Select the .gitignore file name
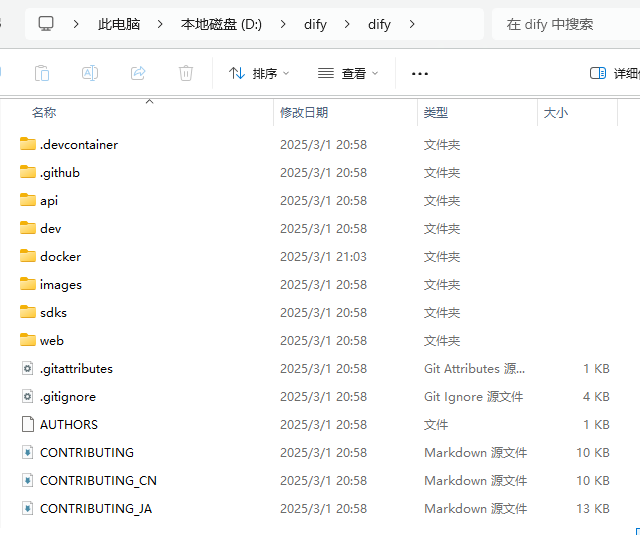The height and width of the screenshot is (535, 640). pyautogui.click(x=68, y=397)
